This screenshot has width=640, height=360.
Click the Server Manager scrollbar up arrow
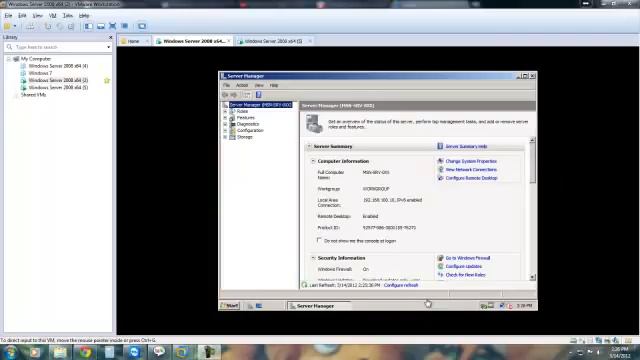tap(532, 140)
